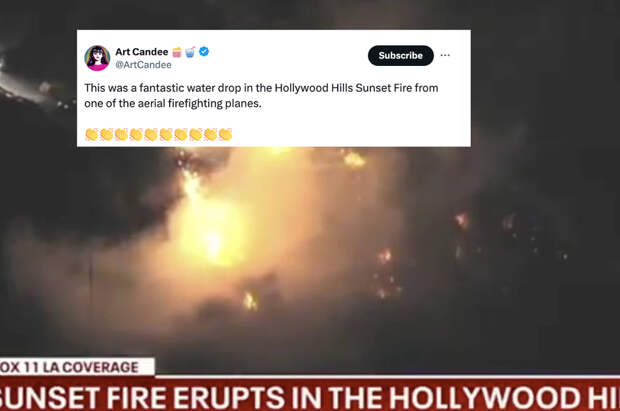Screen dimensions: 620x411
Task: Click the popcorn emoji beside Art Candee
Action: 177,52
